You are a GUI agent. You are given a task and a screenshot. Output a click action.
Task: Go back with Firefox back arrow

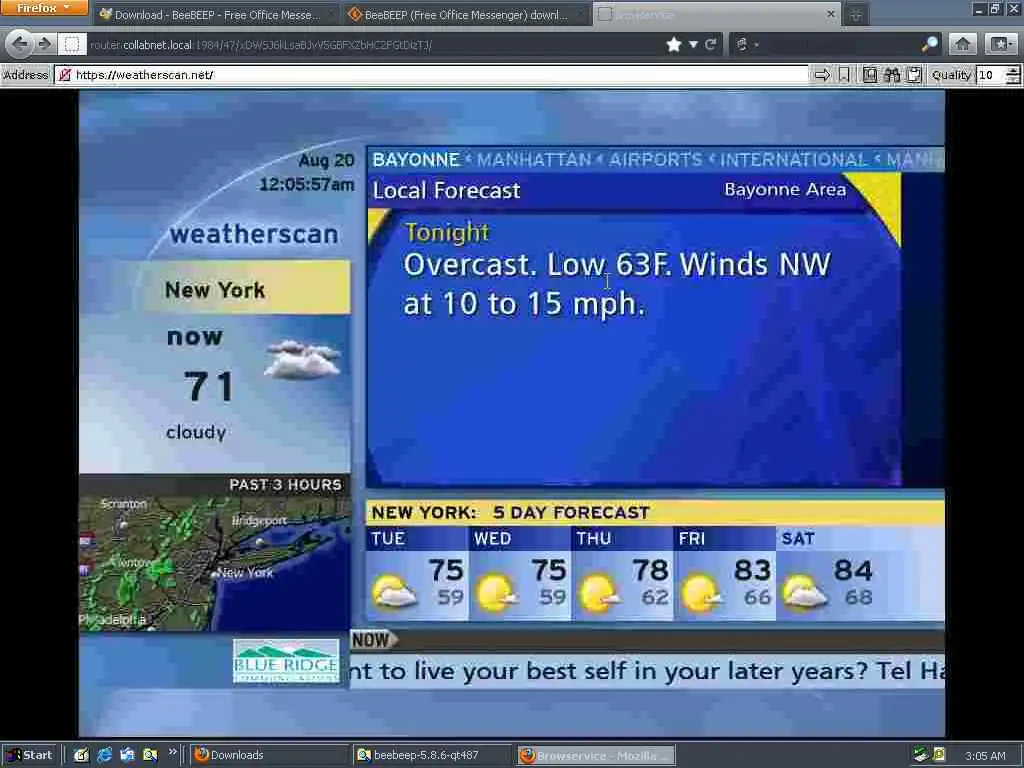point(20,44)
